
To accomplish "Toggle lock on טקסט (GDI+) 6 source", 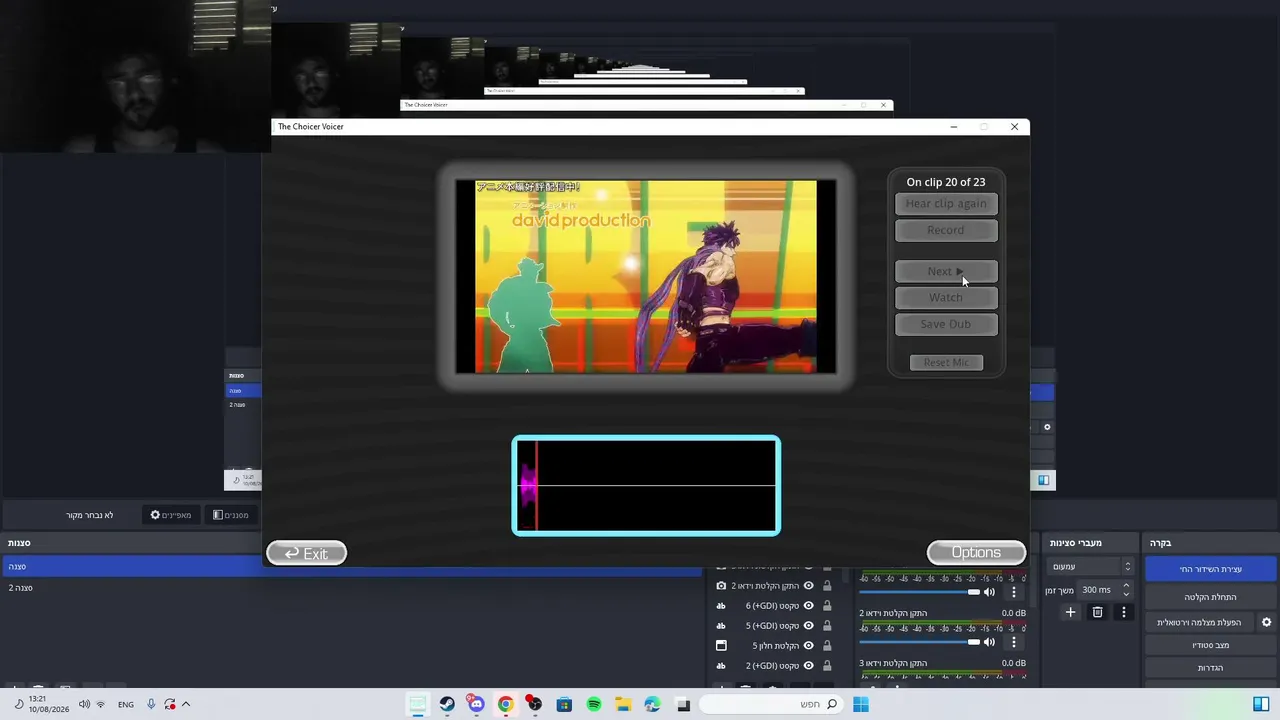I will click(x=827, y=606).
